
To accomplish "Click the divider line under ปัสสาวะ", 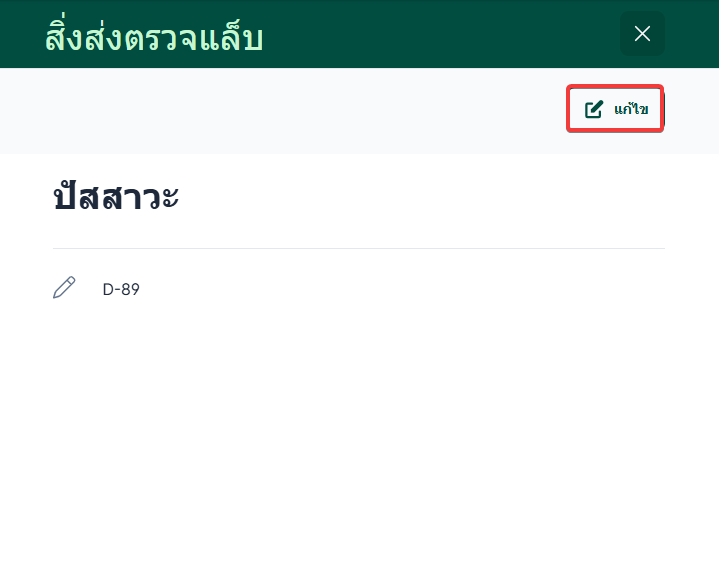I will tap(358, 248).
